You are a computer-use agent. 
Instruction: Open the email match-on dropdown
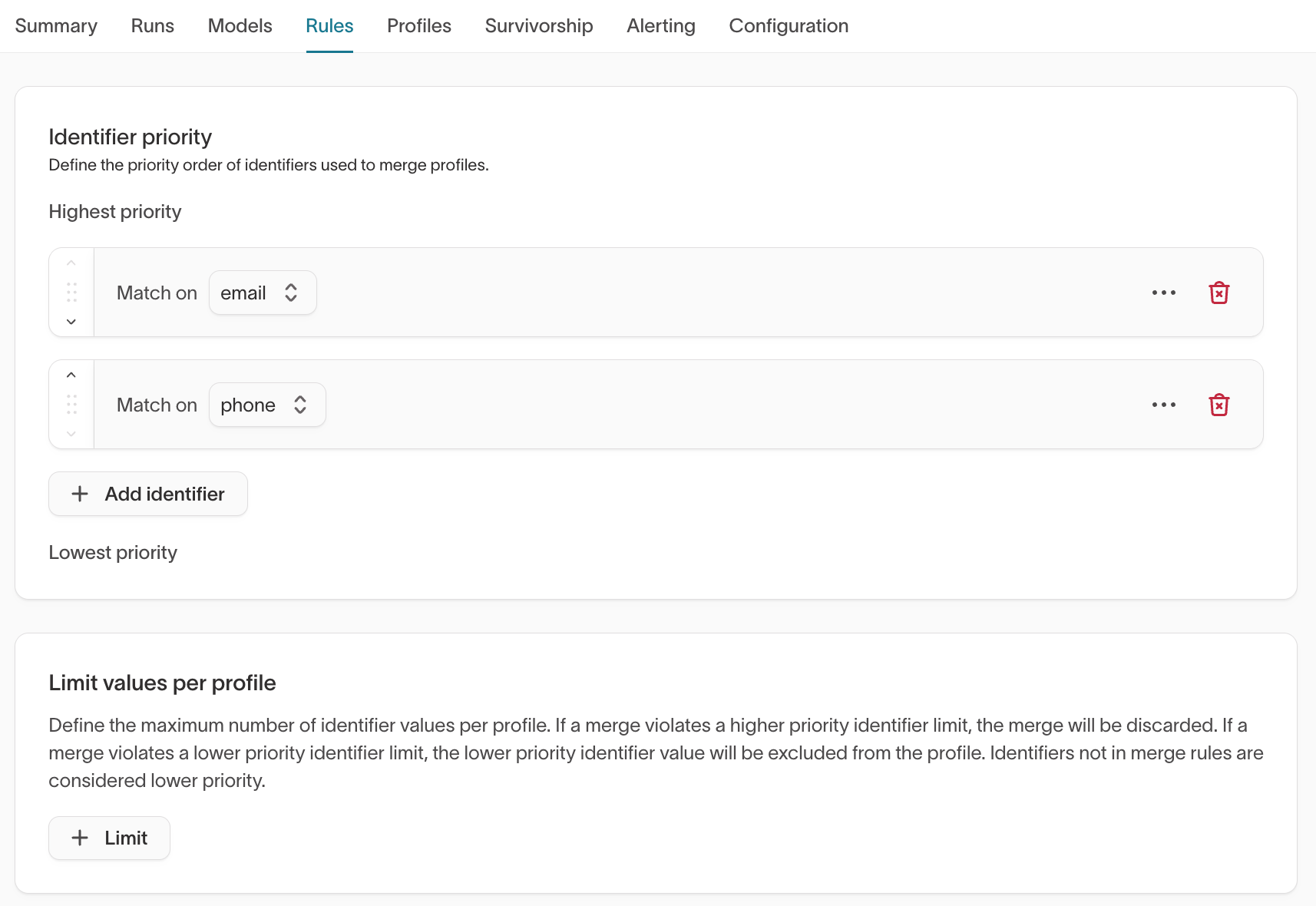pyautogui.click(x=263, y=293)
